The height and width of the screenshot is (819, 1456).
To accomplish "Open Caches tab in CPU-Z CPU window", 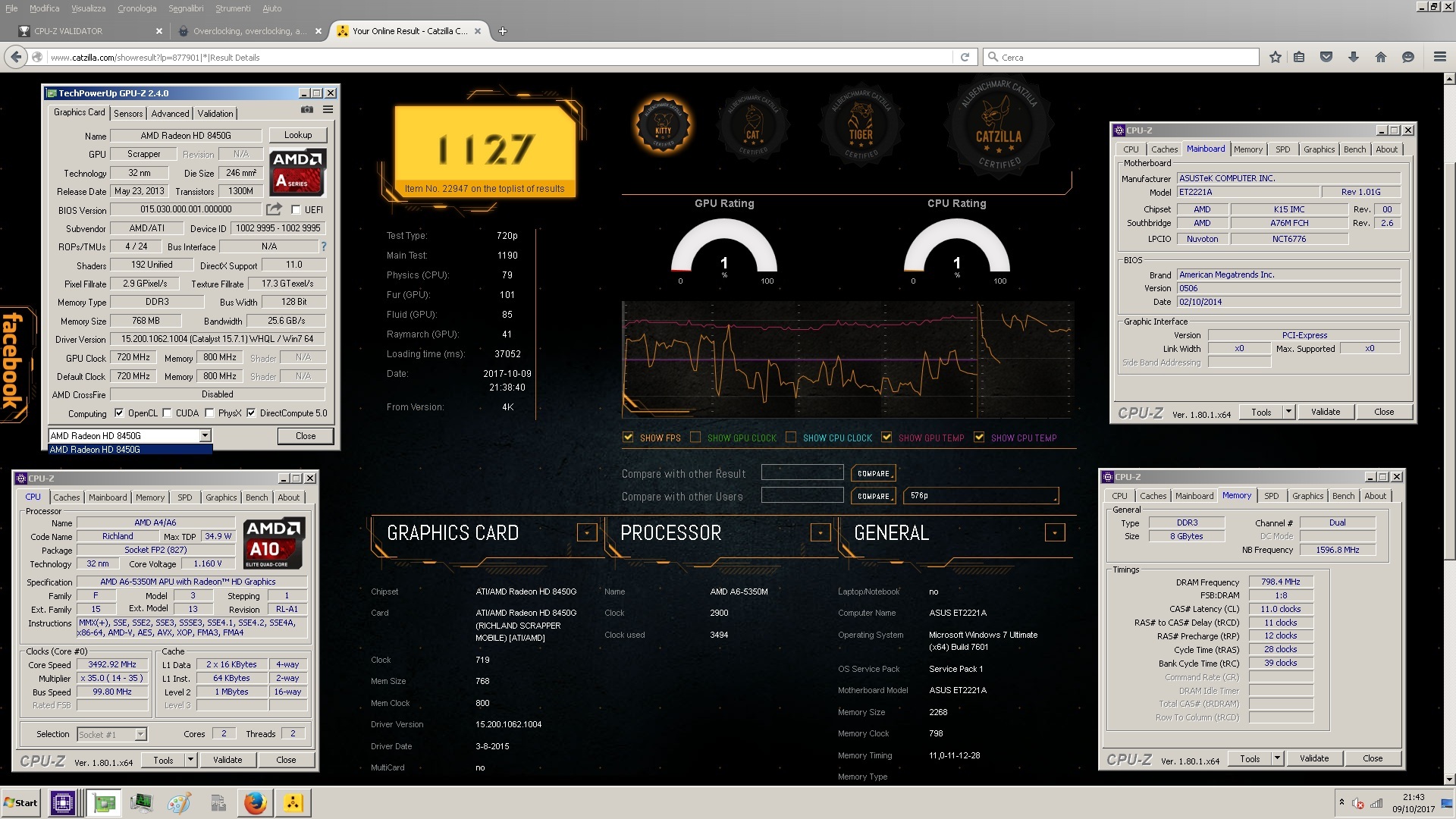I will pyautogui.click(x=66, y=497).
